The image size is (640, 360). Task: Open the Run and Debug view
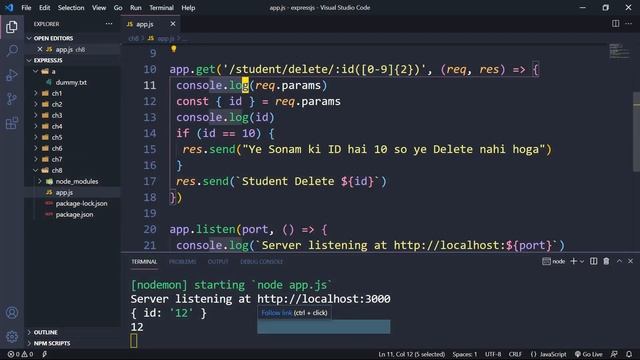(12, 75)
